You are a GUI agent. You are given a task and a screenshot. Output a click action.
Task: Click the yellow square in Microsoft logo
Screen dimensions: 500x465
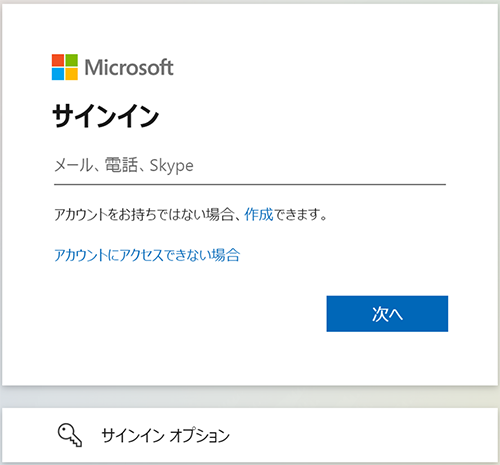tap(72, 74)
